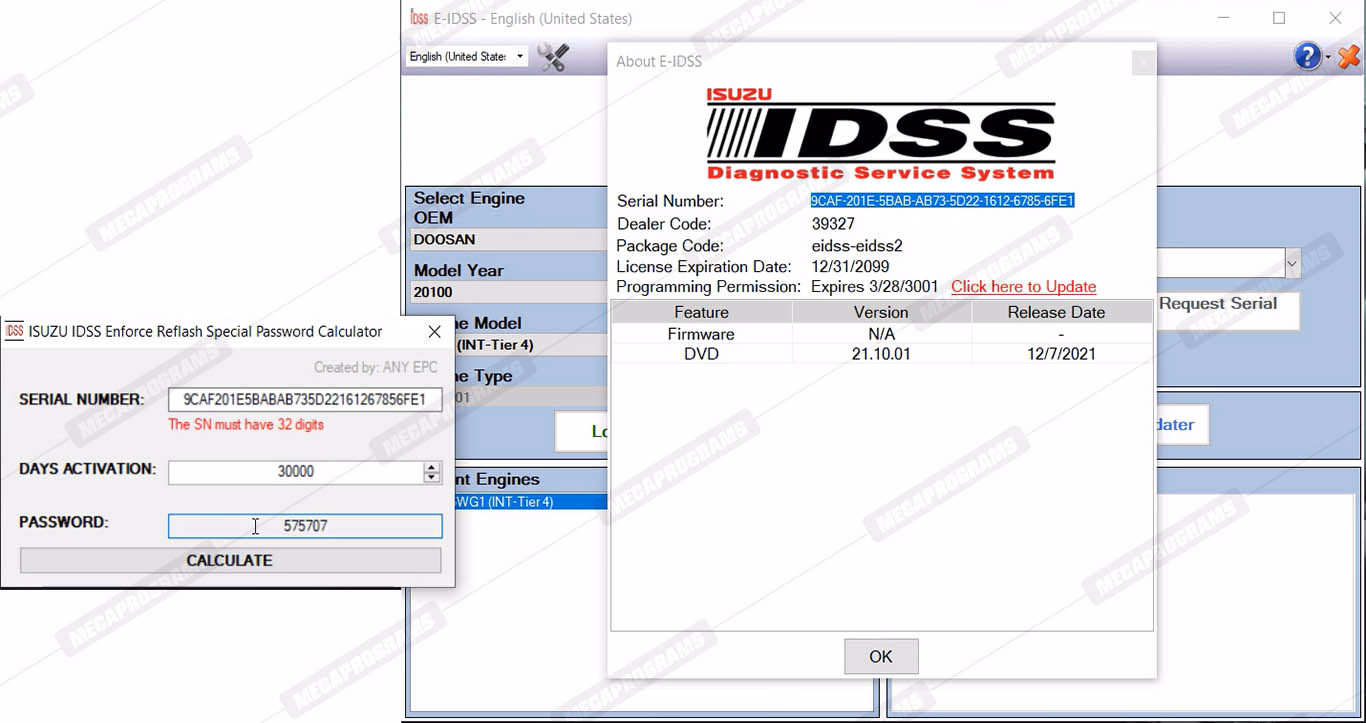Expand the dropdown arrow above Request Serial
The image size is (1366, 723).
pos(1291,264)
